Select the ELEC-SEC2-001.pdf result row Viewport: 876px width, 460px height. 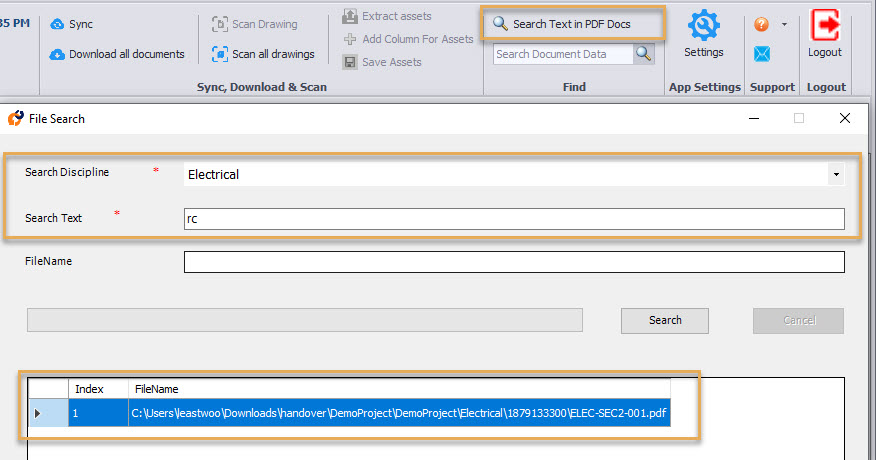point(400,412)
